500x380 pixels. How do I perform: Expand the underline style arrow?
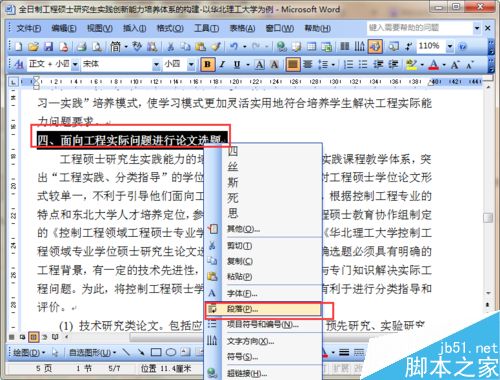coord(248,64)
